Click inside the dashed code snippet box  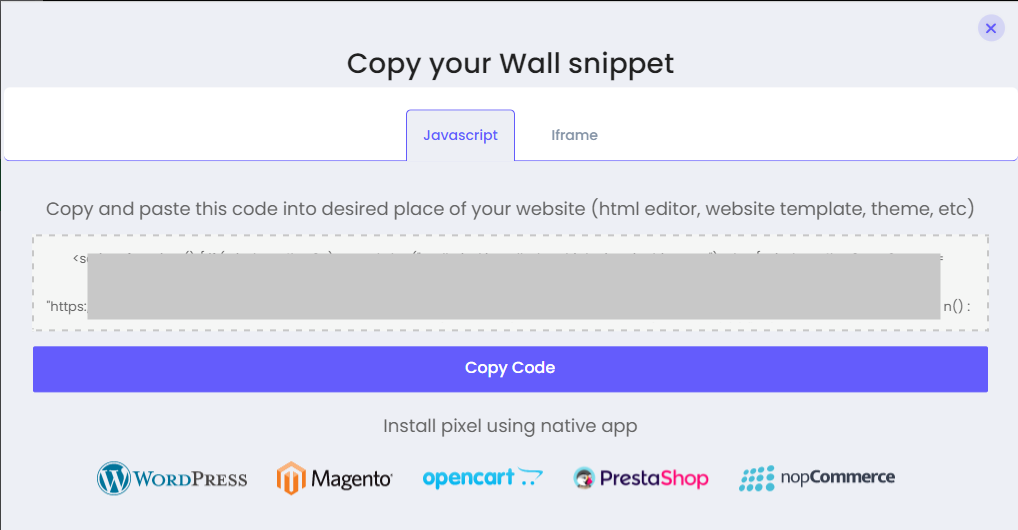pos(510,283)
